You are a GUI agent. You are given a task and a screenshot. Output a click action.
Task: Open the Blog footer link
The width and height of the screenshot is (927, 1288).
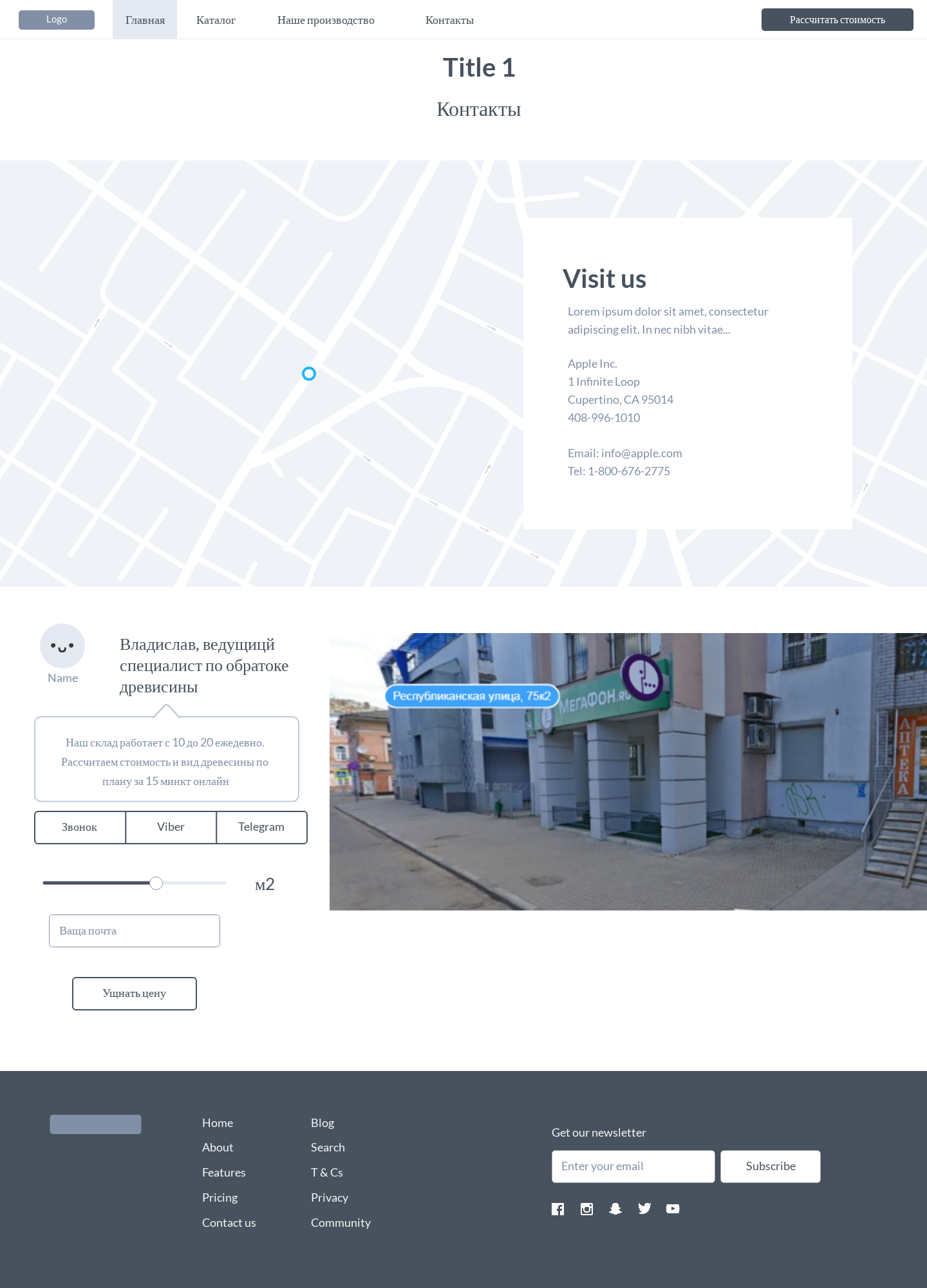pos(323,1122)
